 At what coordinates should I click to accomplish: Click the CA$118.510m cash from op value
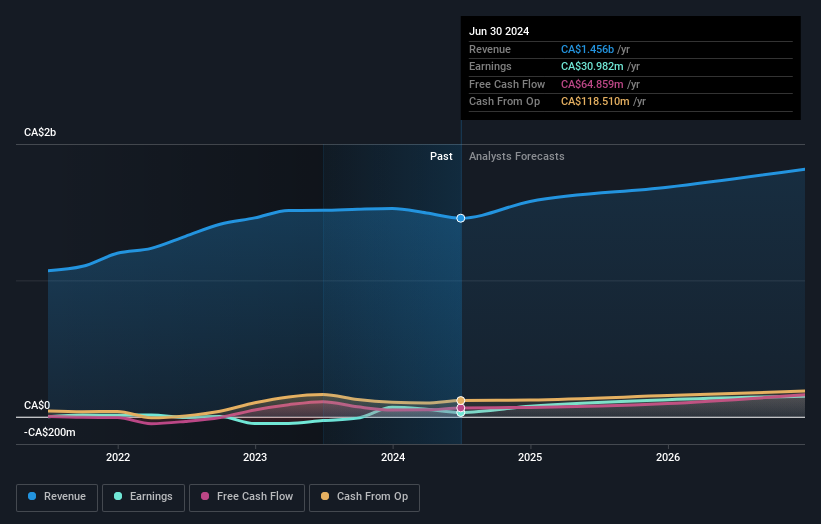click(595, 102)
